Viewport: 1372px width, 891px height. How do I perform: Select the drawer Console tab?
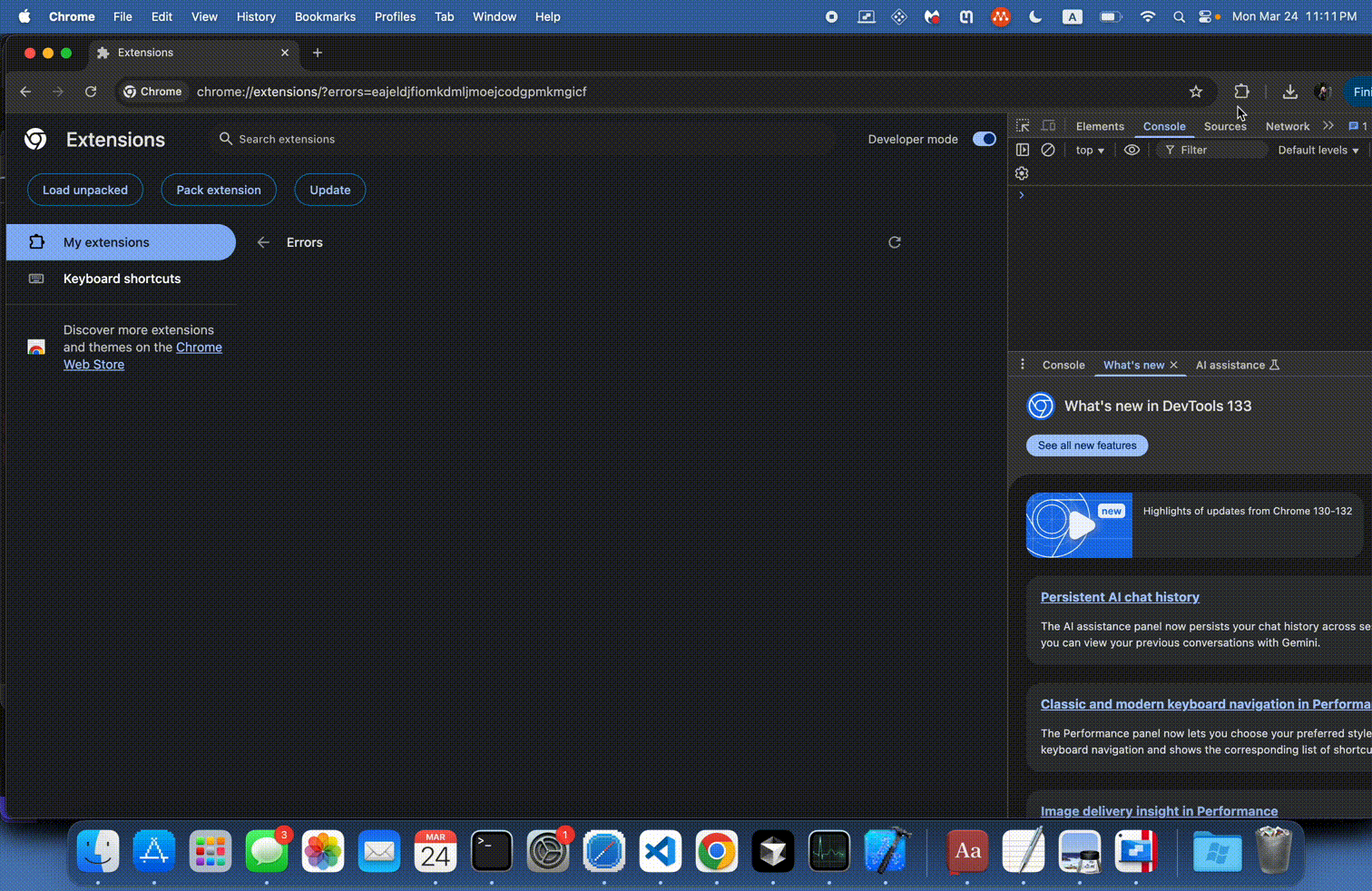tap(1063, 365)
